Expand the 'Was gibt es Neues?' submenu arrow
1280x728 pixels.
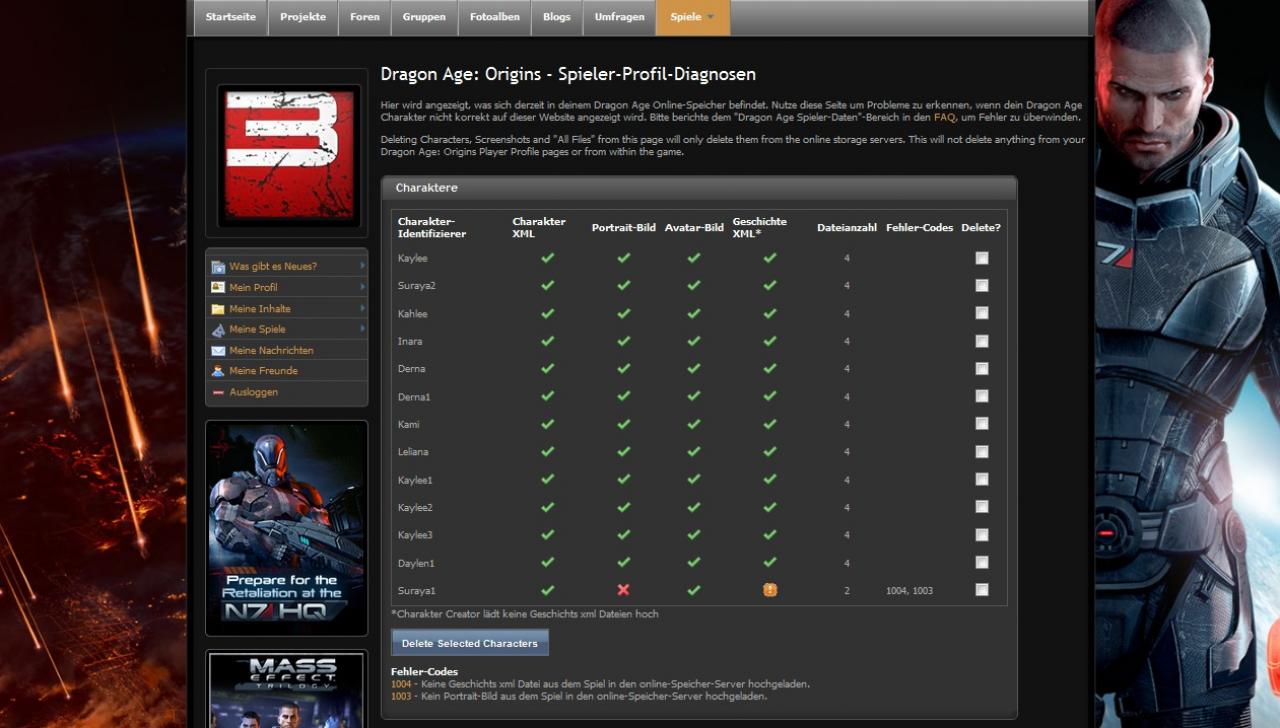coord(362,266)
